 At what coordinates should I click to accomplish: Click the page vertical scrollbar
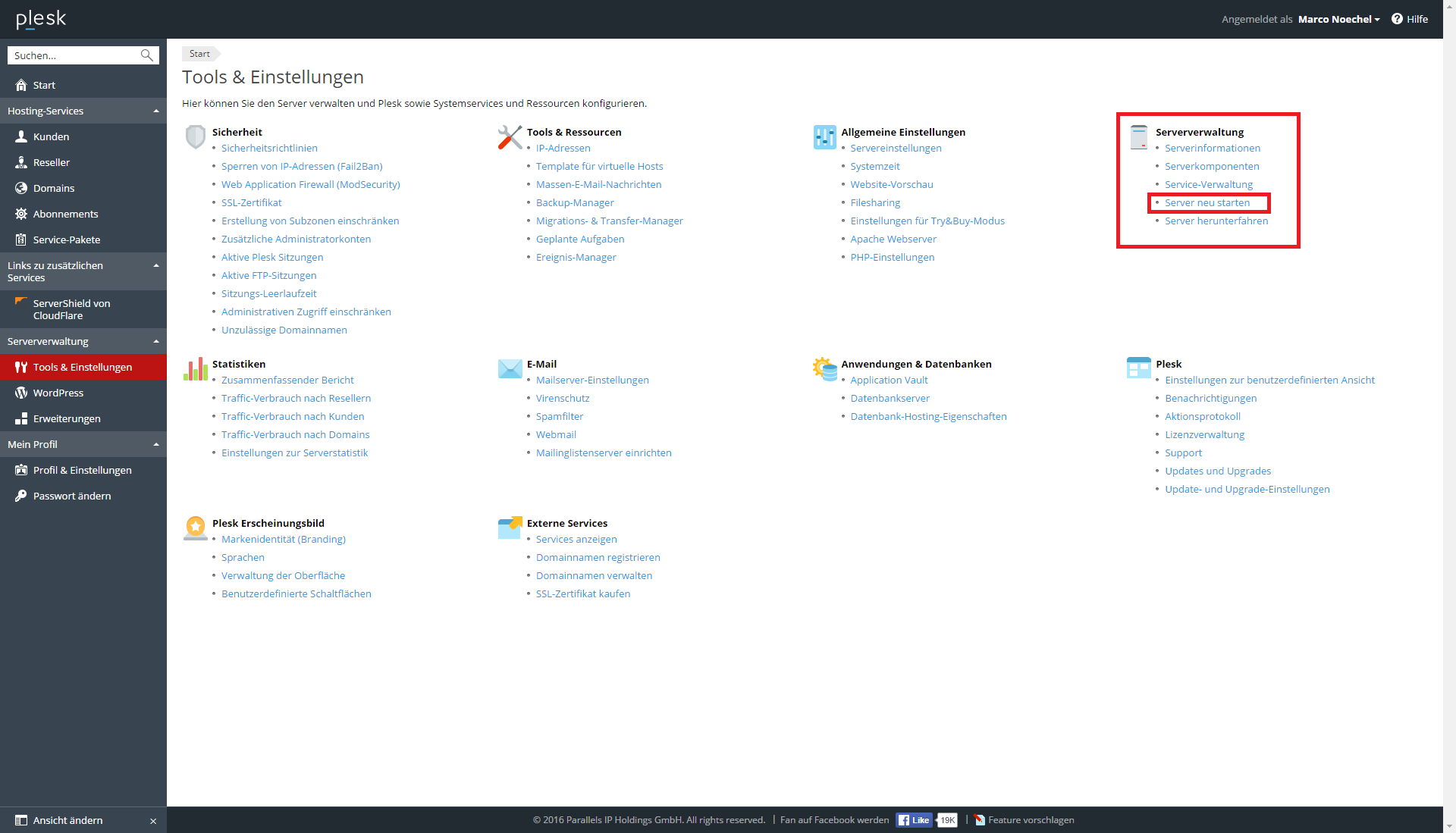click(x=1449, y=417)
